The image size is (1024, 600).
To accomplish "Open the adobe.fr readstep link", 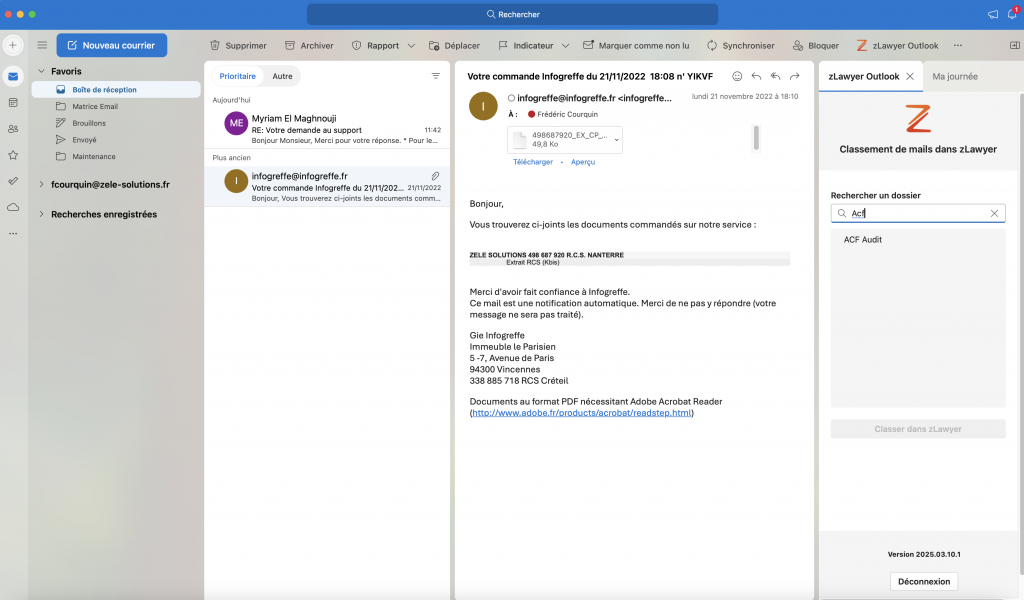I will [x=581, y=412].
